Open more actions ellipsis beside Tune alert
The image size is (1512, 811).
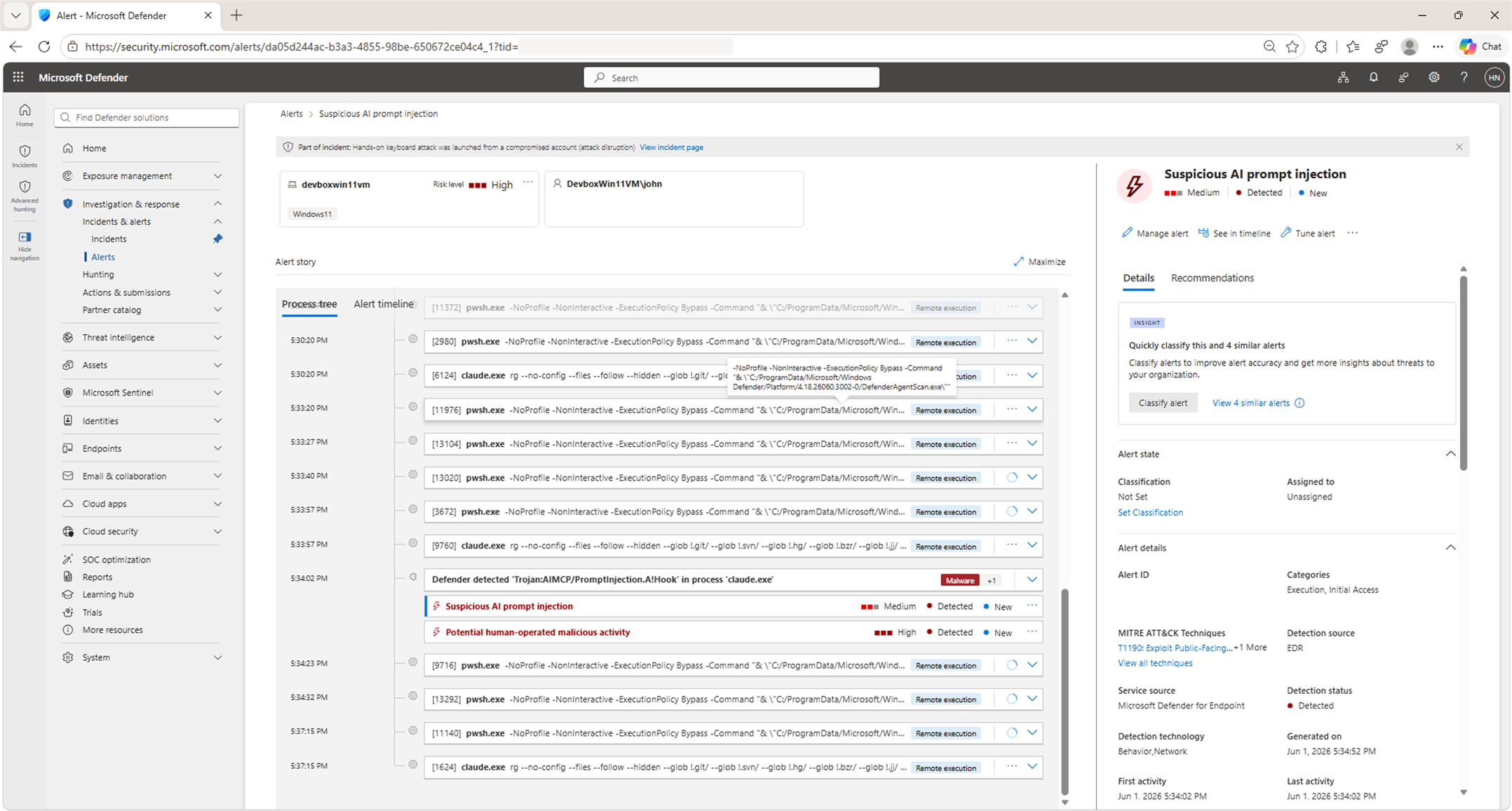pyautogui.click(x=1353, y=233)
